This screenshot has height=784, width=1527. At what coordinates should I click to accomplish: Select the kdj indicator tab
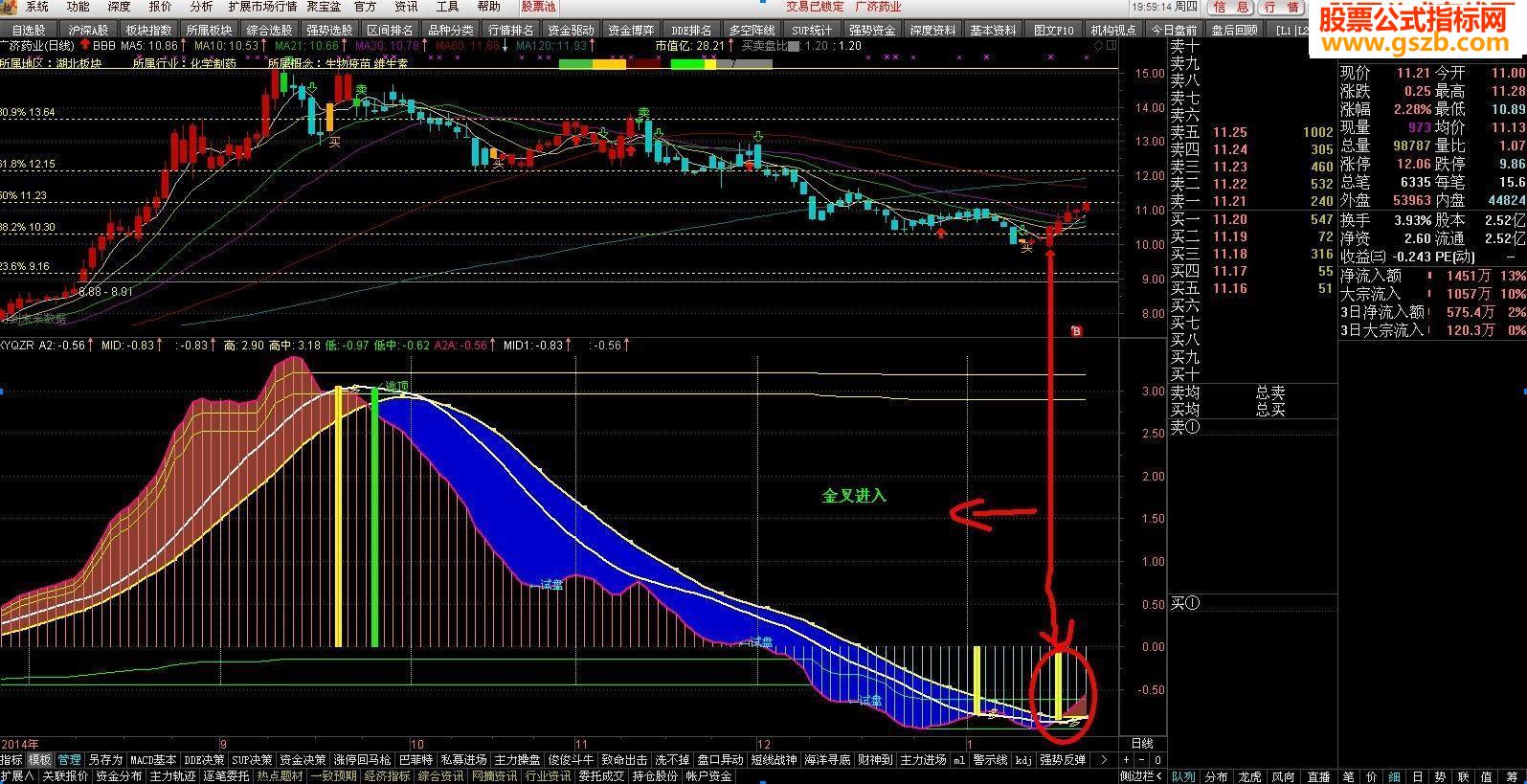pos(1023,760)
